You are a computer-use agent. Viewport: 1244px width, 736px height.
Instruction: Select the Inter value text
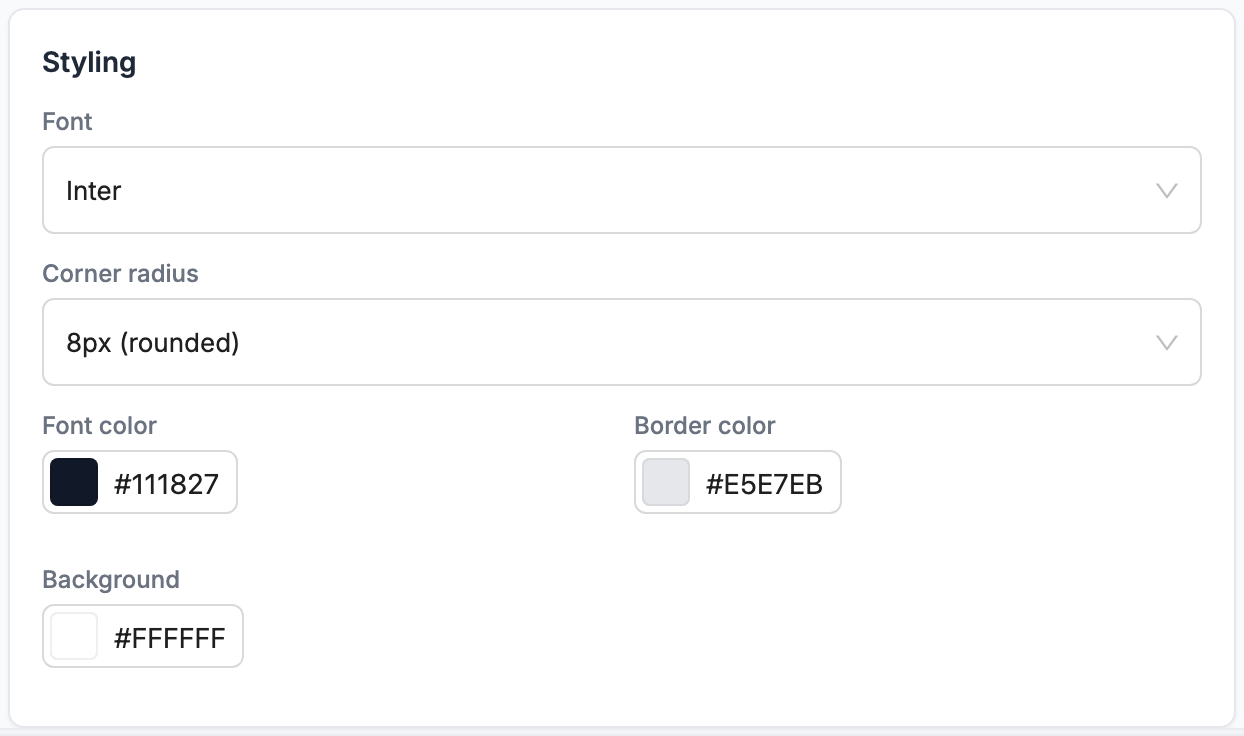pyautogui.click(x=94, y=191)
